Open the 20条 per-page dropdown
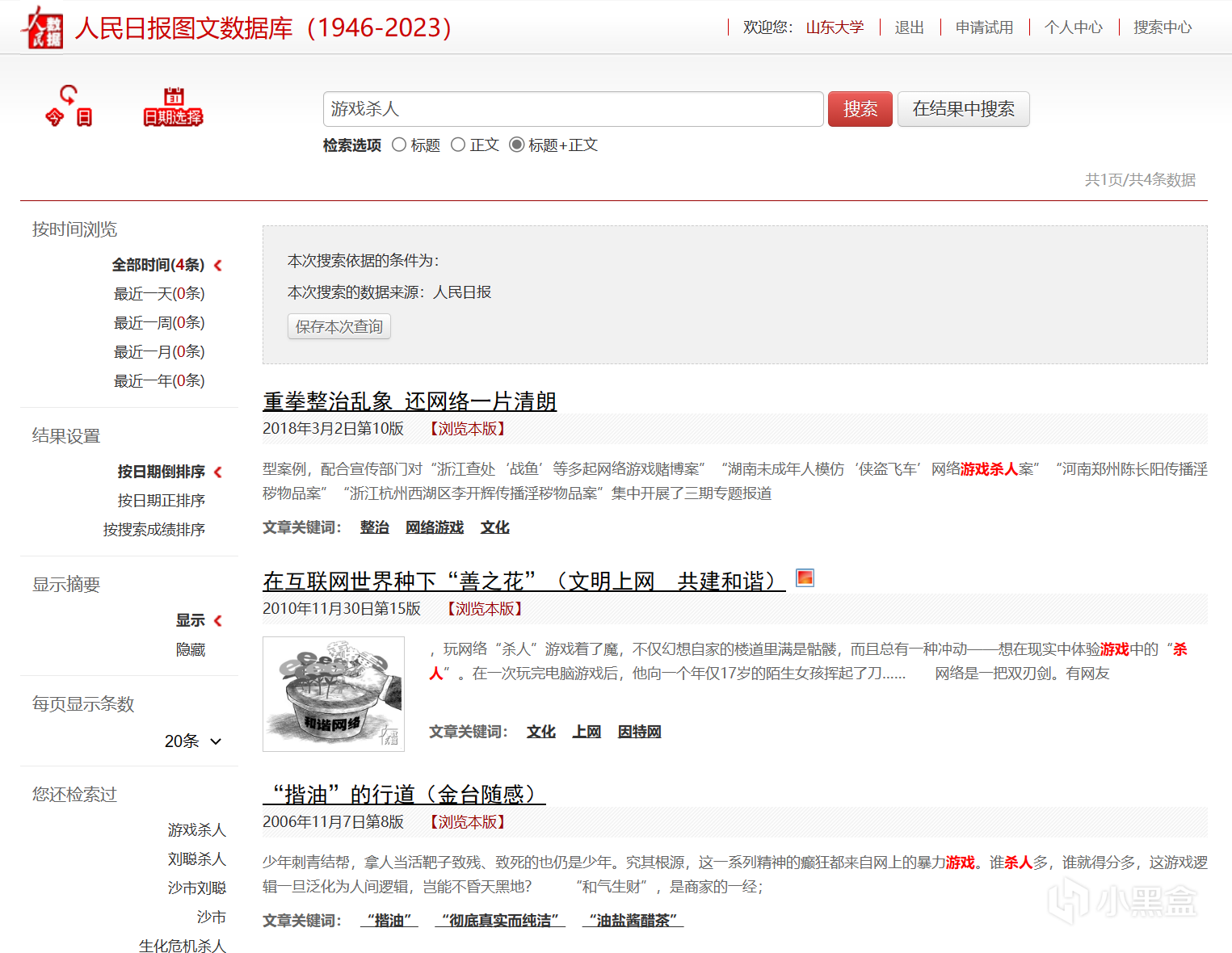Image resolution: width=1232 pixels, height=953 pixels. pos(193,741)
